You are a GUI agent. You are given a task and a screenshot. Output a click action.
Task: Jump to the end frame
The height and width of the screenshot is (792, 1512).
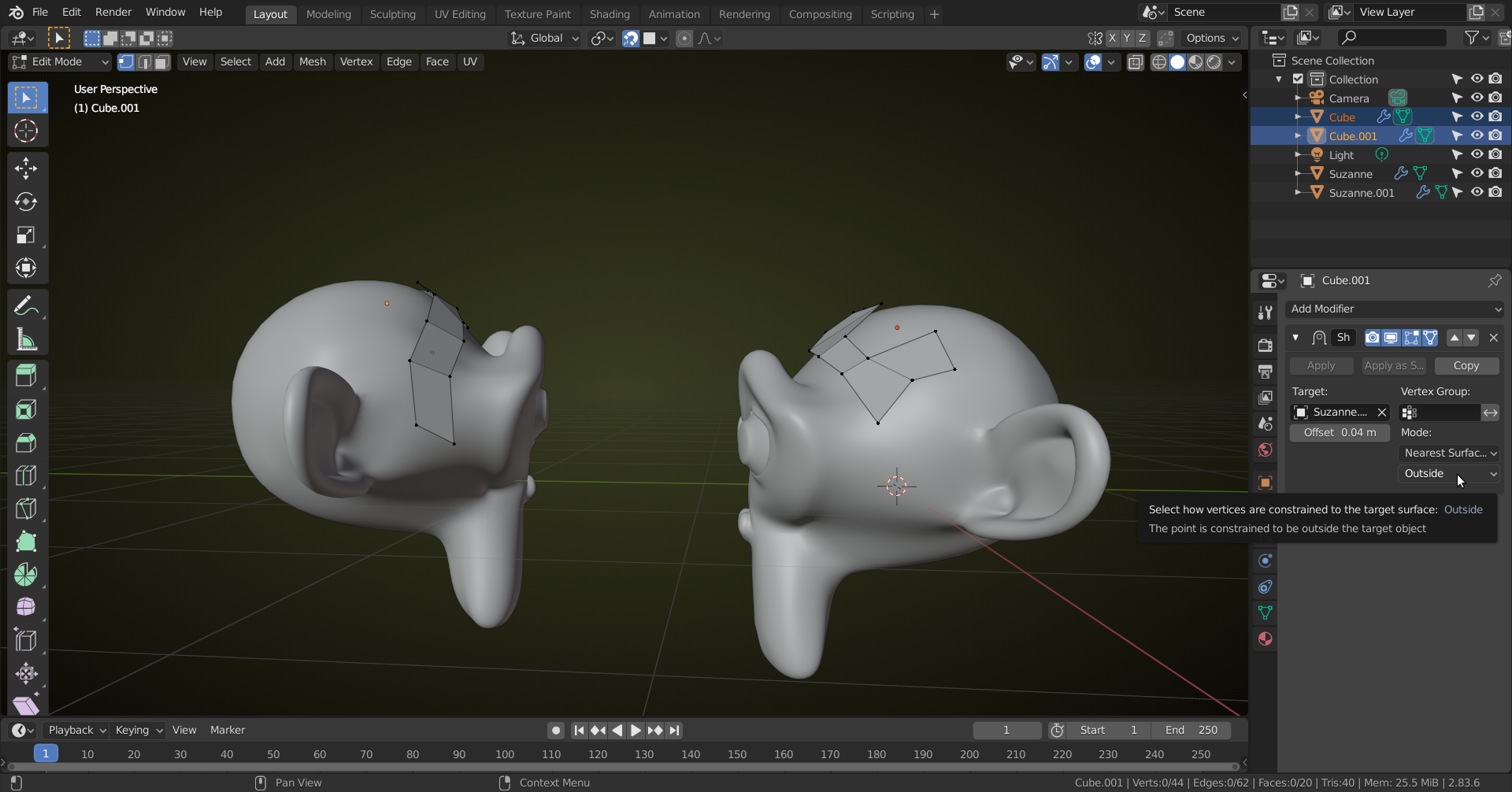674,730
